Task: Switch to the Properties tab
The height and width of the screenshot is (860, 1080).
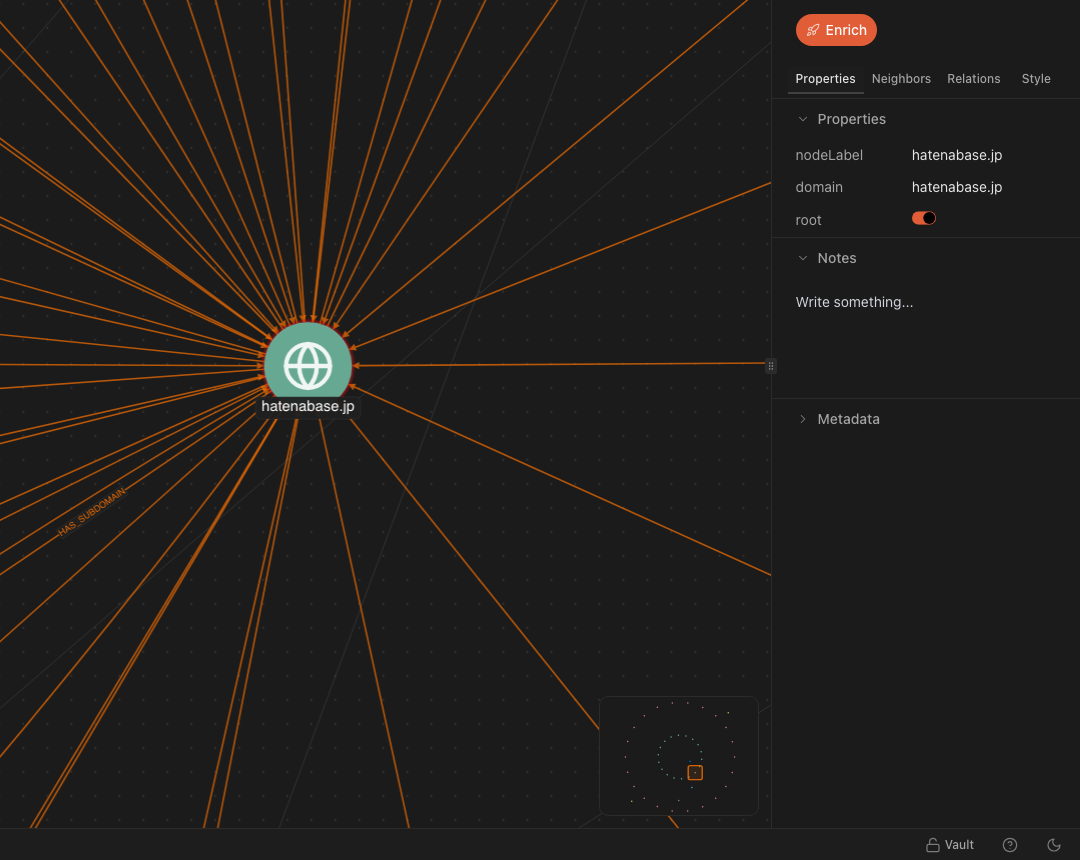Action: pyautogui.click(x=825, y=78)
